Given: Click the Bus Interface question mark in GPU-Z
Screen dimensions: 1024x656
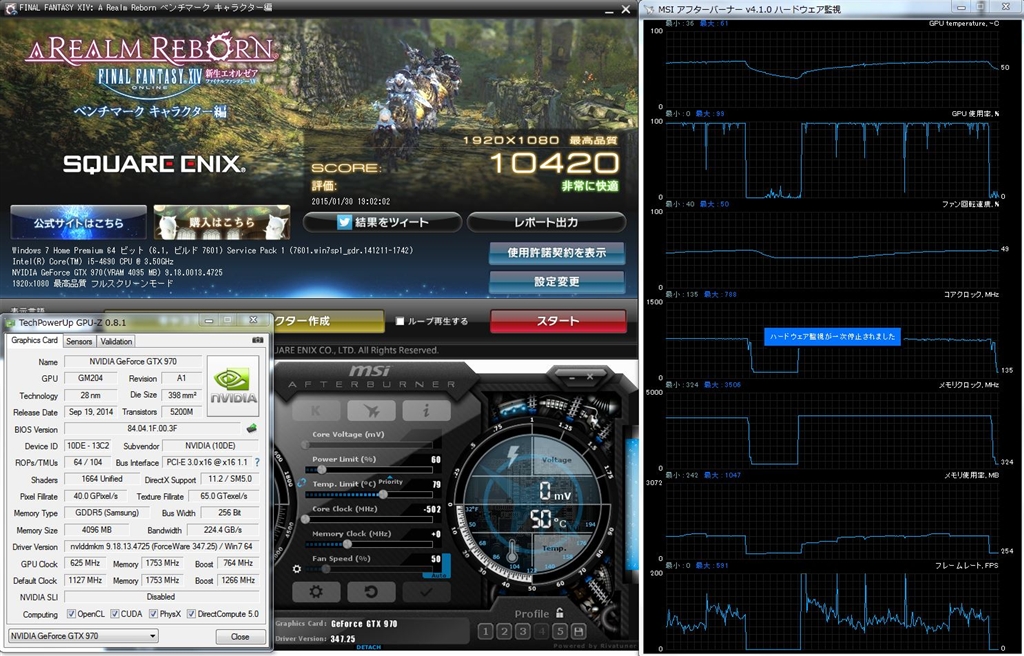Looking at the screenshot, I should (x=257, y=463).
